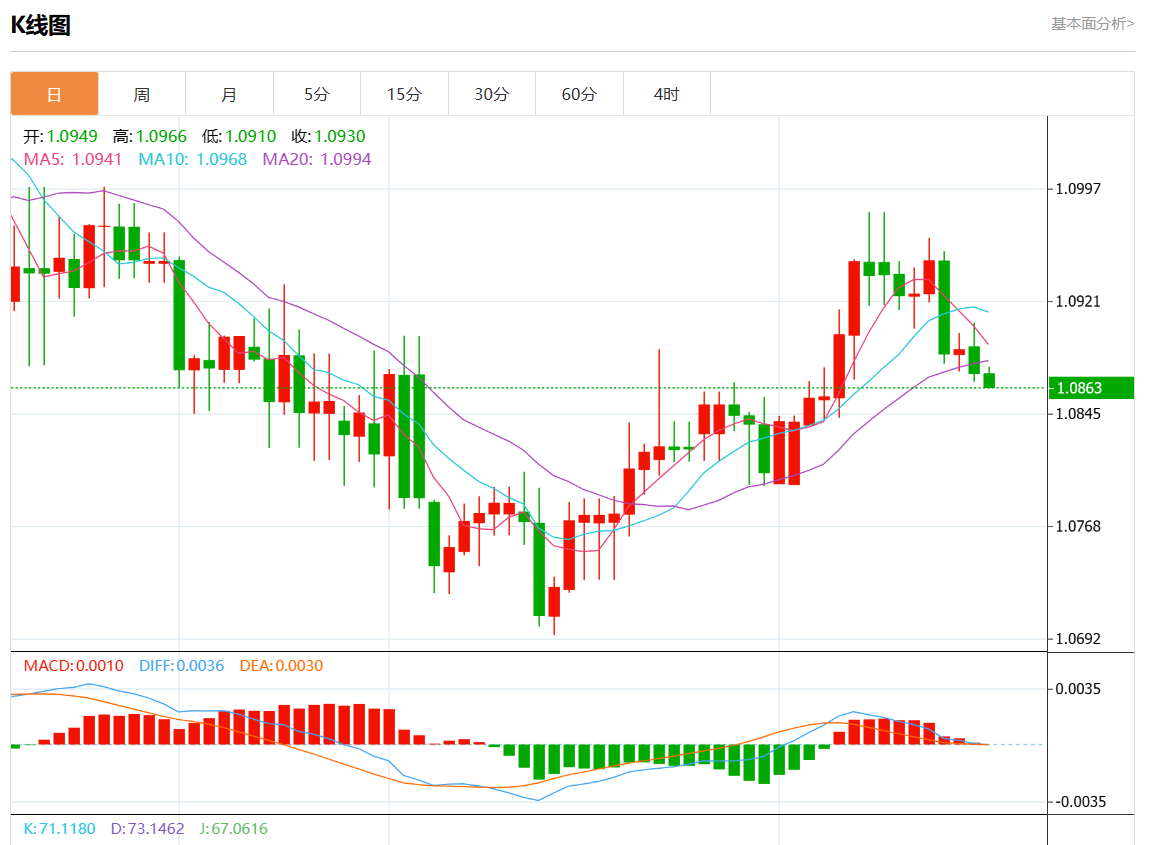Switch to the 周 weekly tab
1155x845 pixels.
click(x=142, y=94)
